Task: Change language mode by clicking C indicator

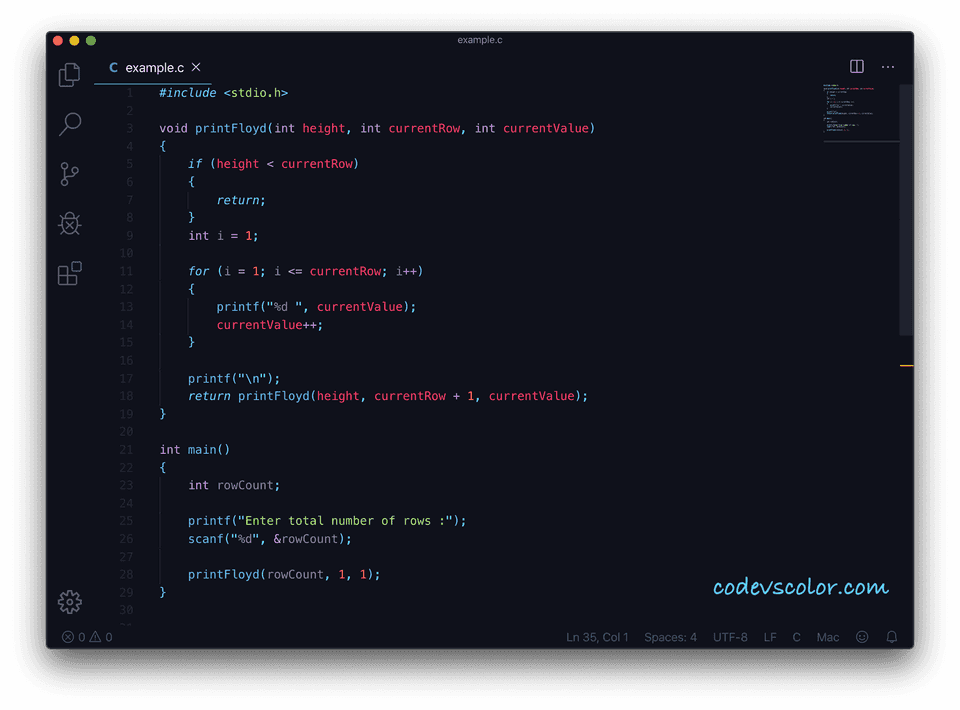Action: 796,637
